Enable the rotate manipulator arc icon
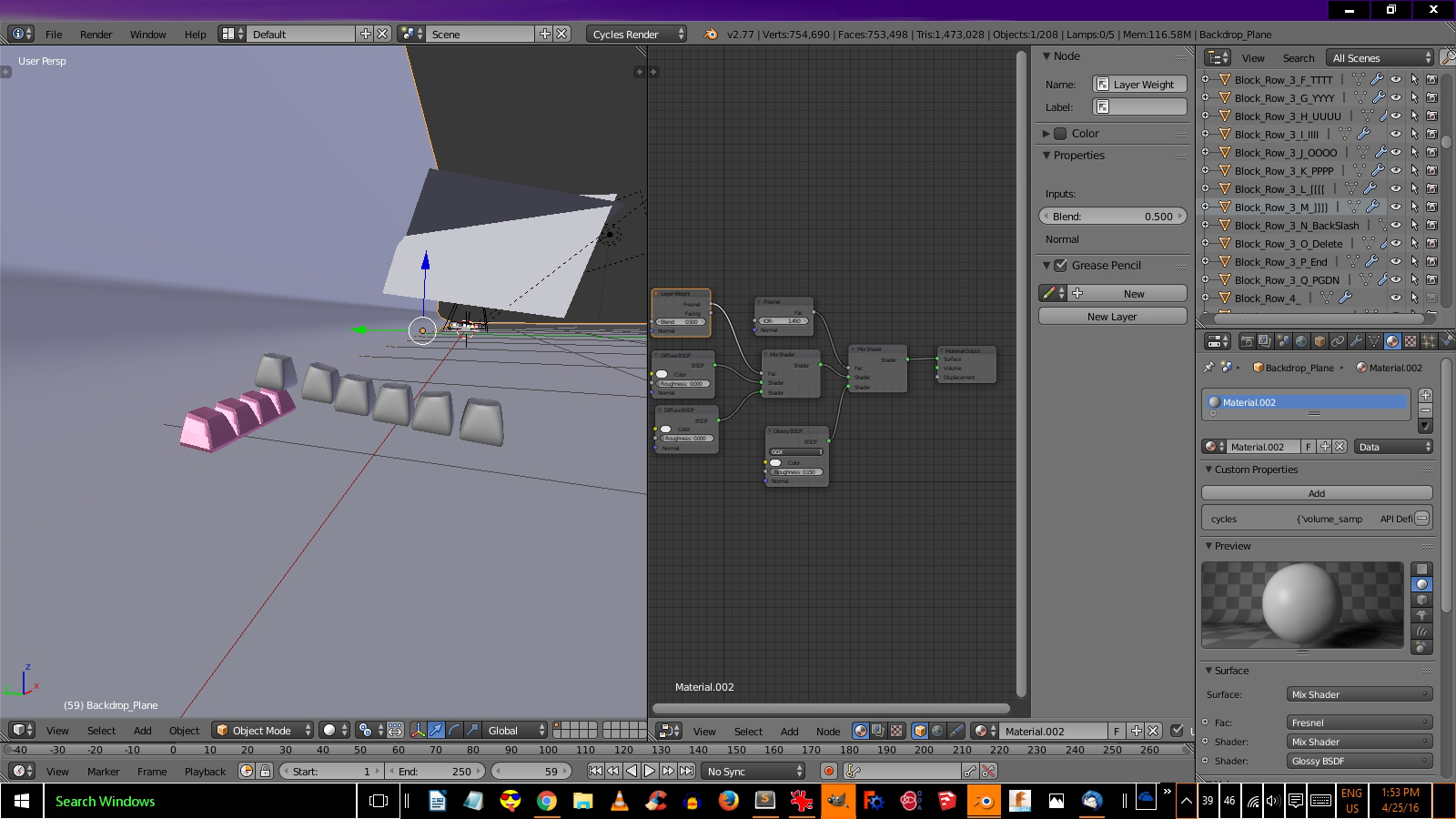Screen dimensions: 1456x819 (x=454, y=731)
